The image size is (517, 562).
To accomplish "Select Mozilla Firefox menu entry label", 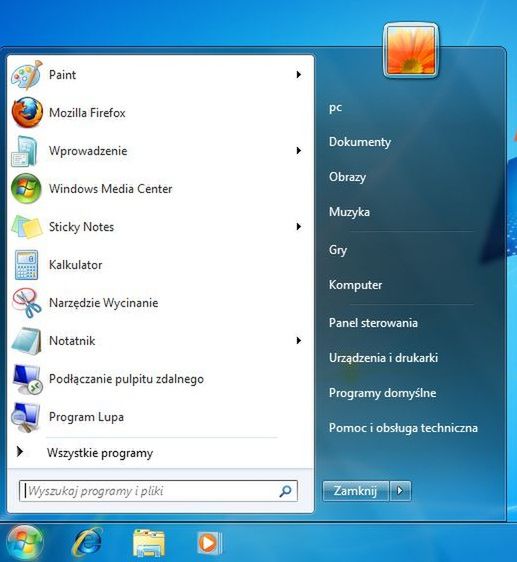I will pyautogui.click(x=87, y=113).
